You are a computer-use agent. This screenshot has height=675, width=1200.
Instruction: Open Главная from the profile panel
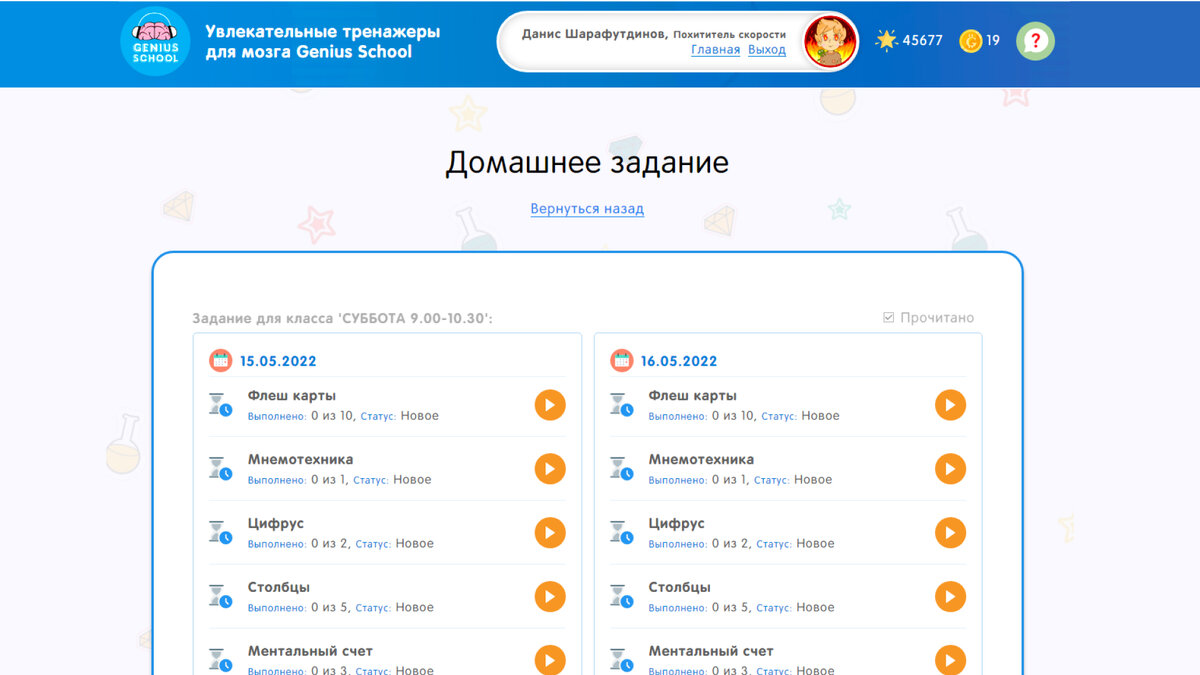pyautogui.click(x=715, y=49)
